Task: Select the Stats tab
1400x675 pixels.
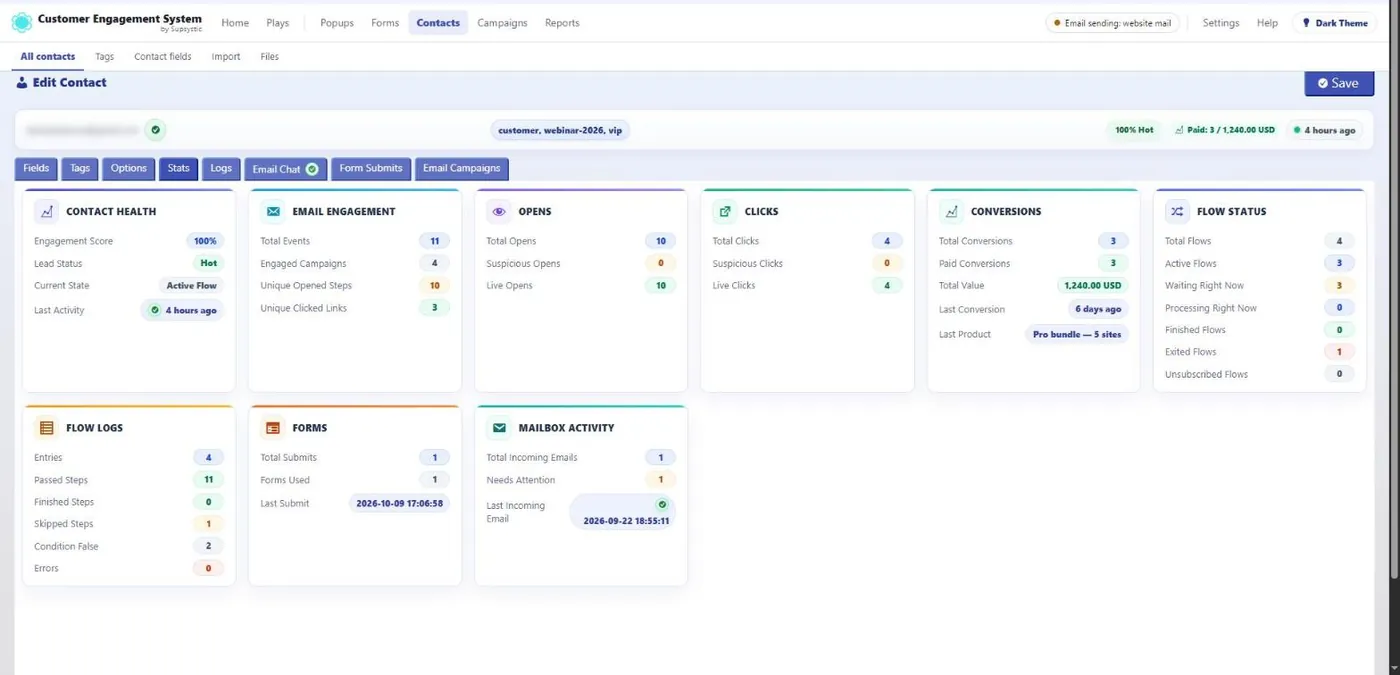Action: [179, 169]
